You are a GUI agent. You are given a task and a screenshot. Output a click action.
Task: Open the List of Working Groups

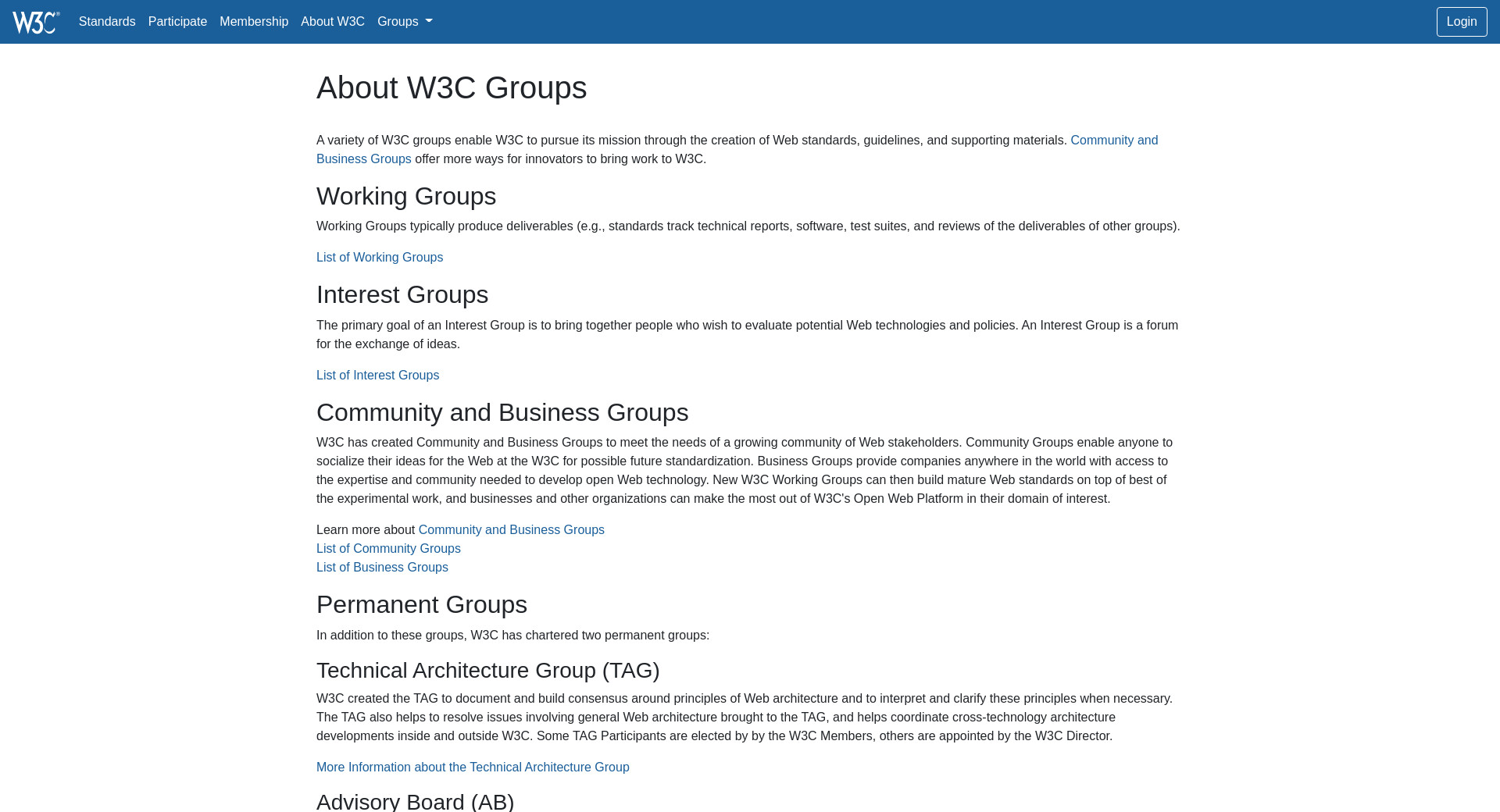(x=380, y=258)
